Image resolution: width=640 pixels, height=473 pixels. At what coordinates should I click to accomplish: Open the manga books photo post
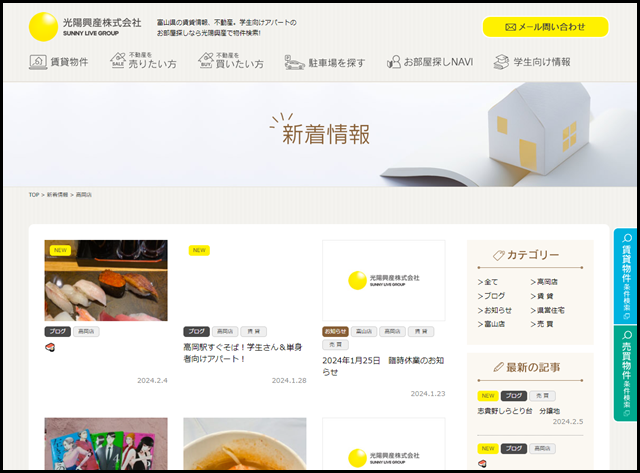[x=106, y=444]
